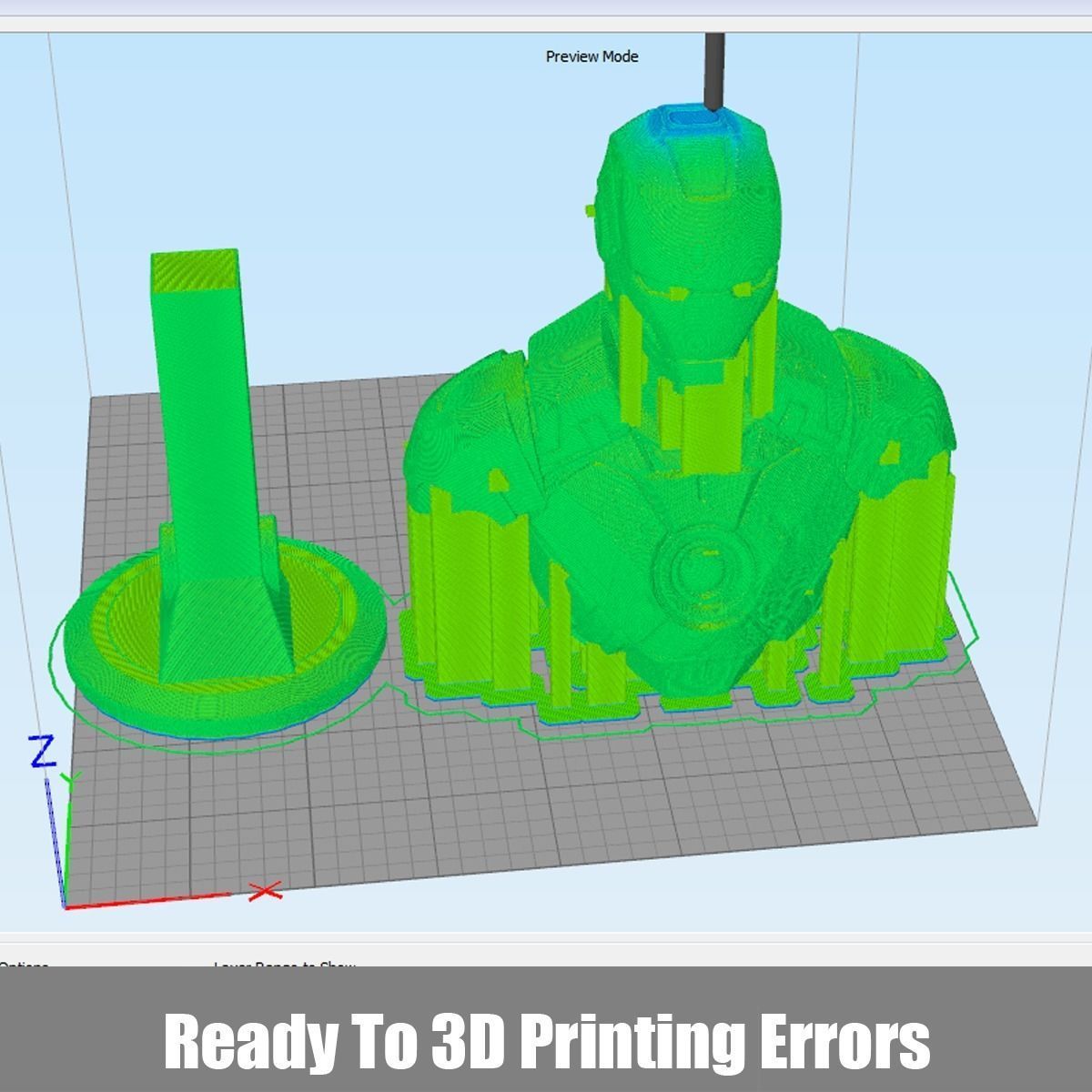Click the black extruder toolhead above helmet
The height and width of the screenshot is (1092, 1092).
(x=715, y=71)
